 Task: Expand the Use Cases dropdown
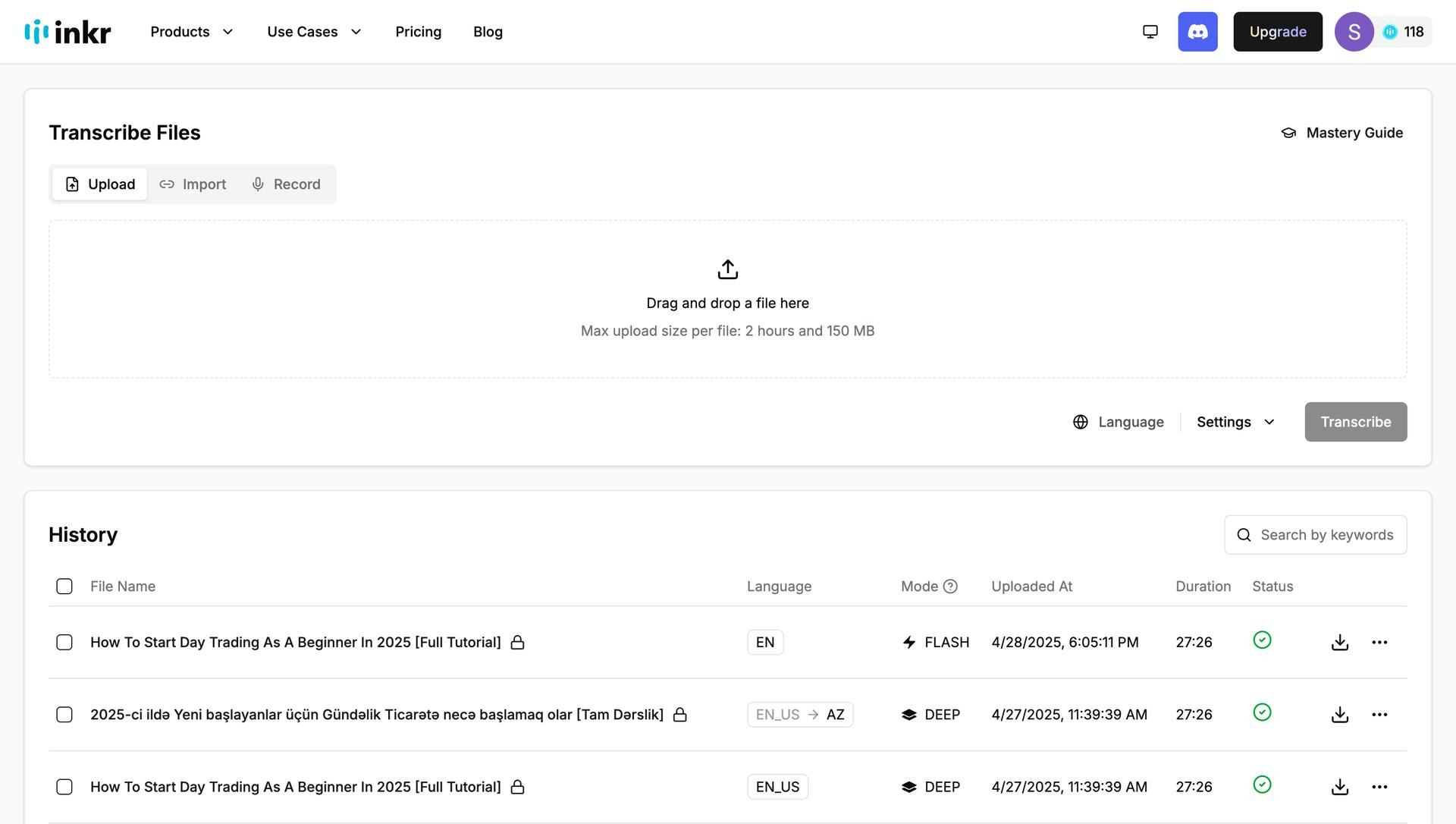[314, 32]
